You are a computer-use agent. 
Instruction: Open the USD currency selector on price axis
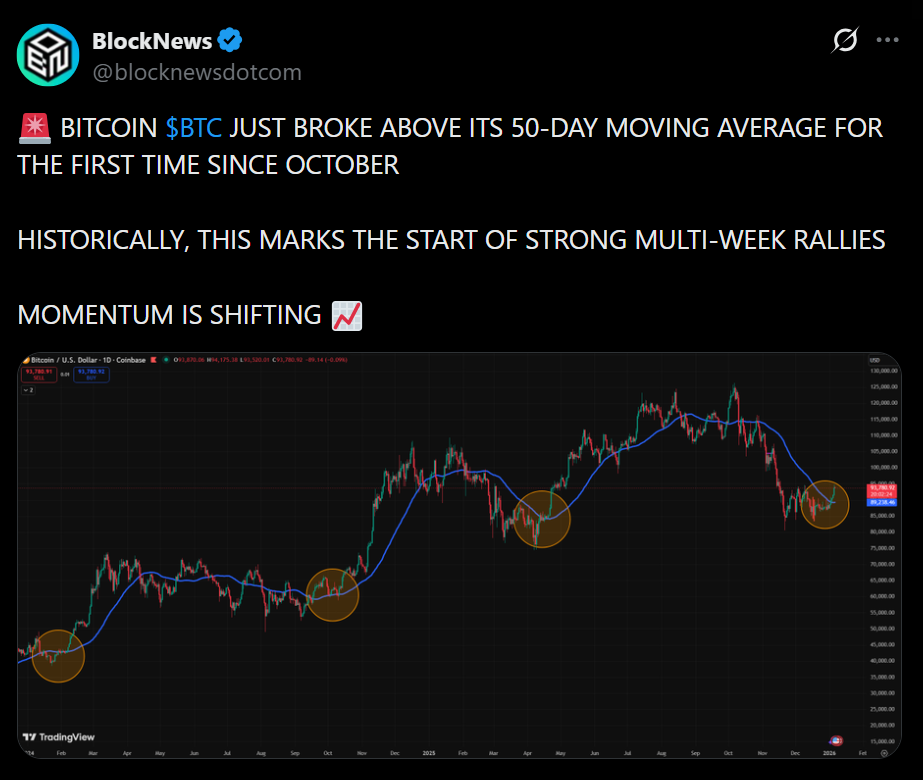[x=873, y=360]
